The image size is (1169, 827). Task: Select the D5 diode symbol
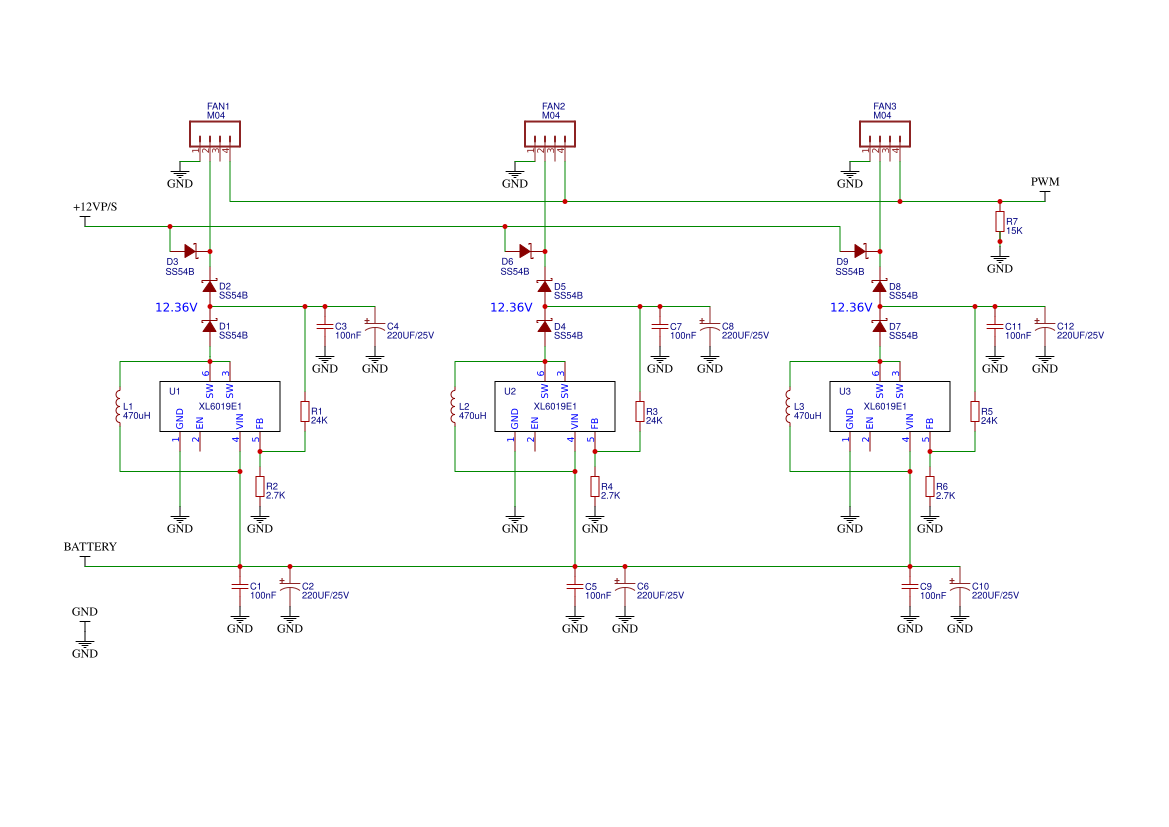point(545,286)
